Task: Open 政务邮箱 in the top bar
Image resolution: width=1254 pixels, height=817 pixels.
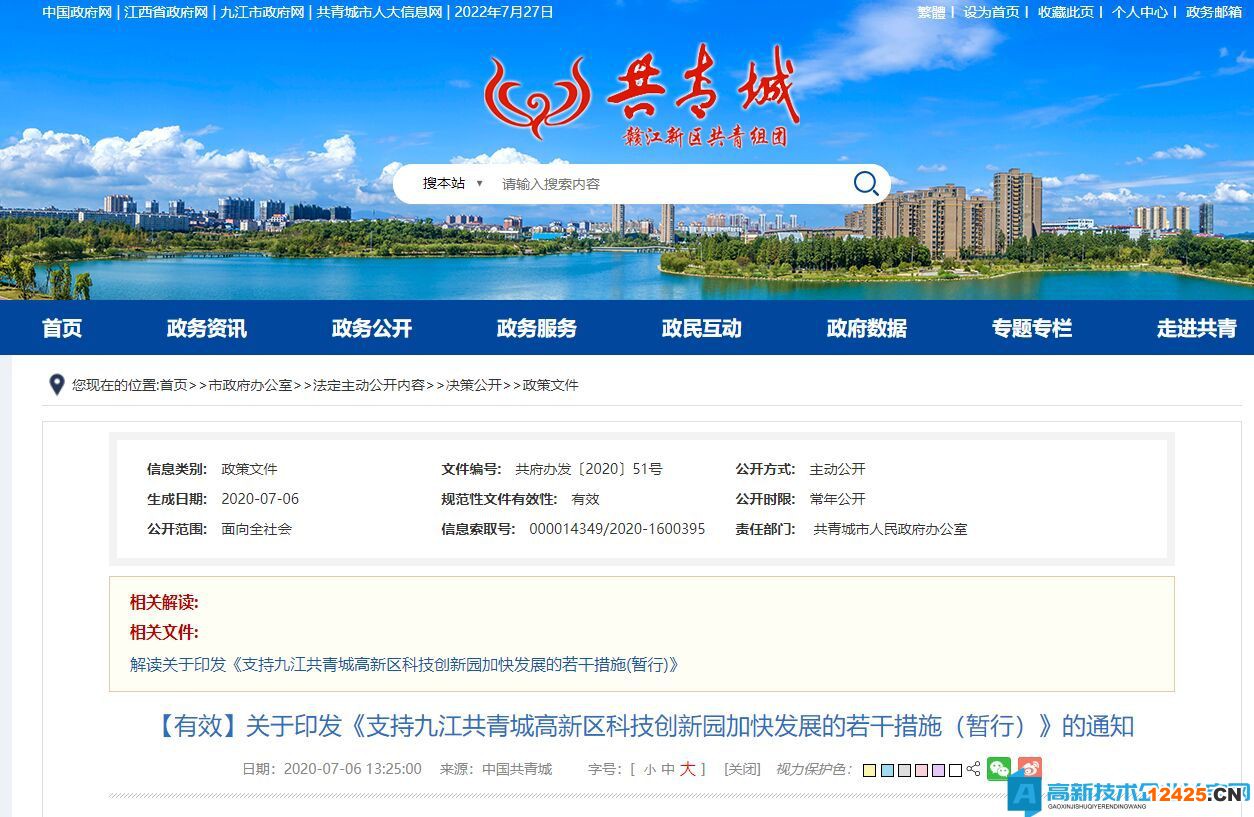Action: (x=1213, y=12)
